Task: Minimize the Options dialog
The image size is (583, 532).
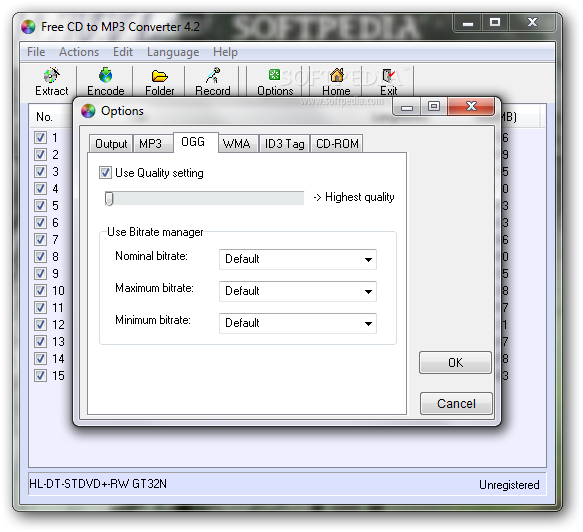Action: pos(407,107)
